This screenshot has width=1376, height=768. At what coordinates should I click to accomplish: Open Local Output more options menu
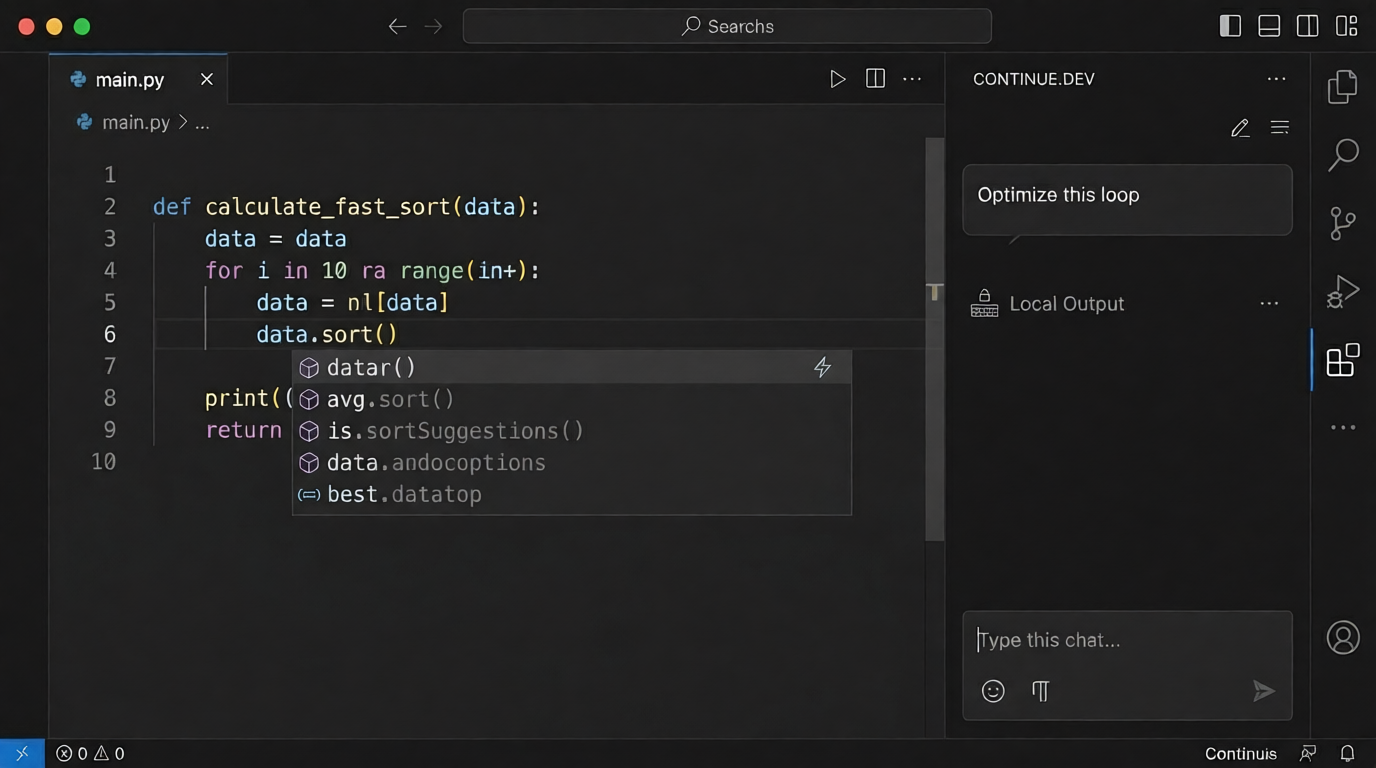click(x=1269, y=304)
